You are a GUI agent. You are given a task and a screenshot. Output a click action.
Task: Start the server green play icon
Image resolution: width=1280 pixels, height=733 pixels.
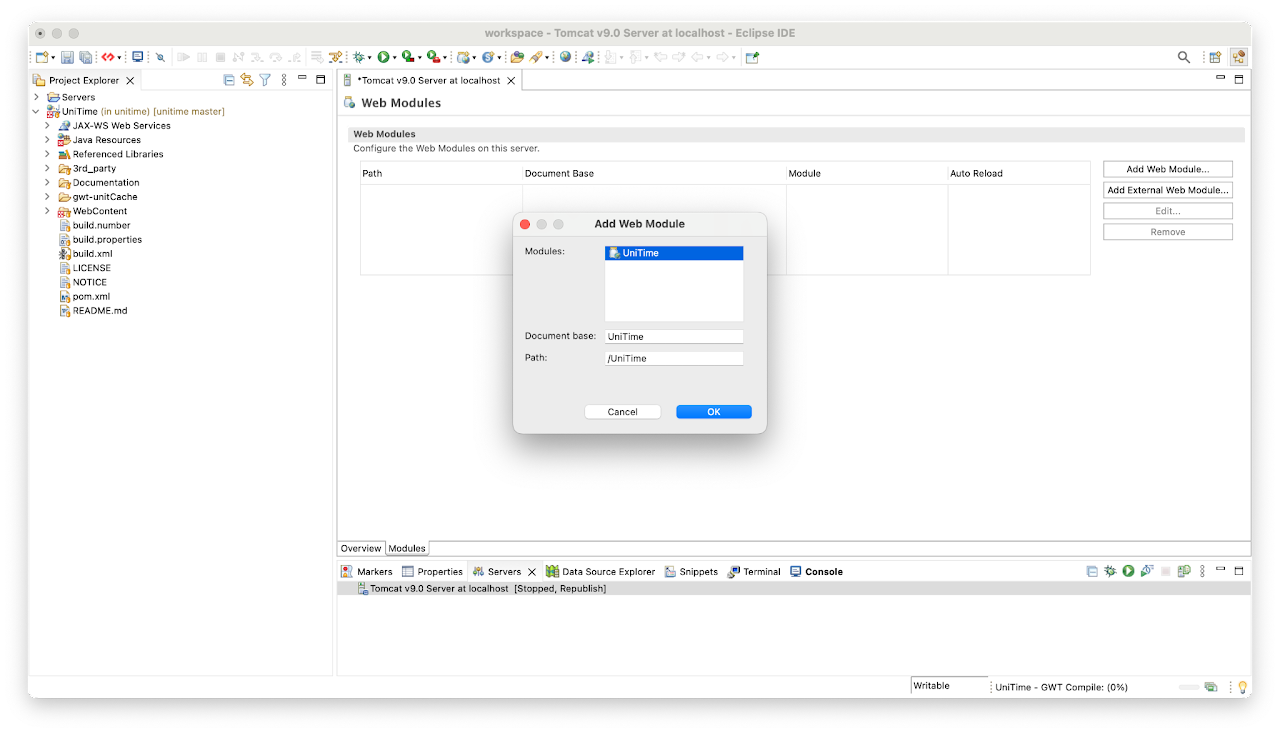click(1128, 571)
